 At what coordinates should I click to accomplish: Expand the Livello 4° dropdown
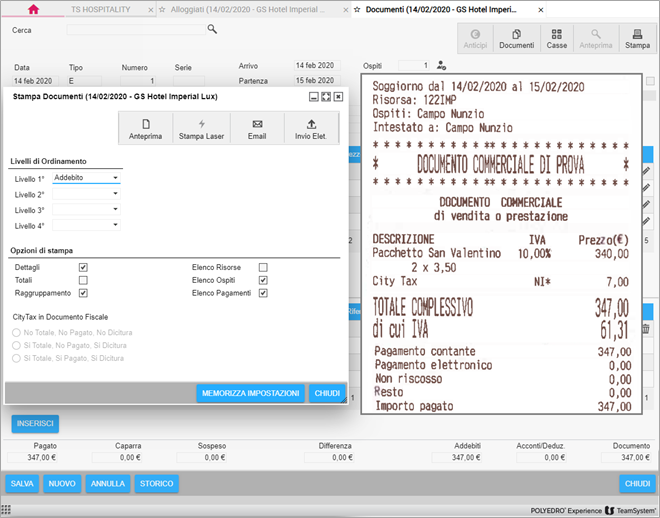[86, 225]
